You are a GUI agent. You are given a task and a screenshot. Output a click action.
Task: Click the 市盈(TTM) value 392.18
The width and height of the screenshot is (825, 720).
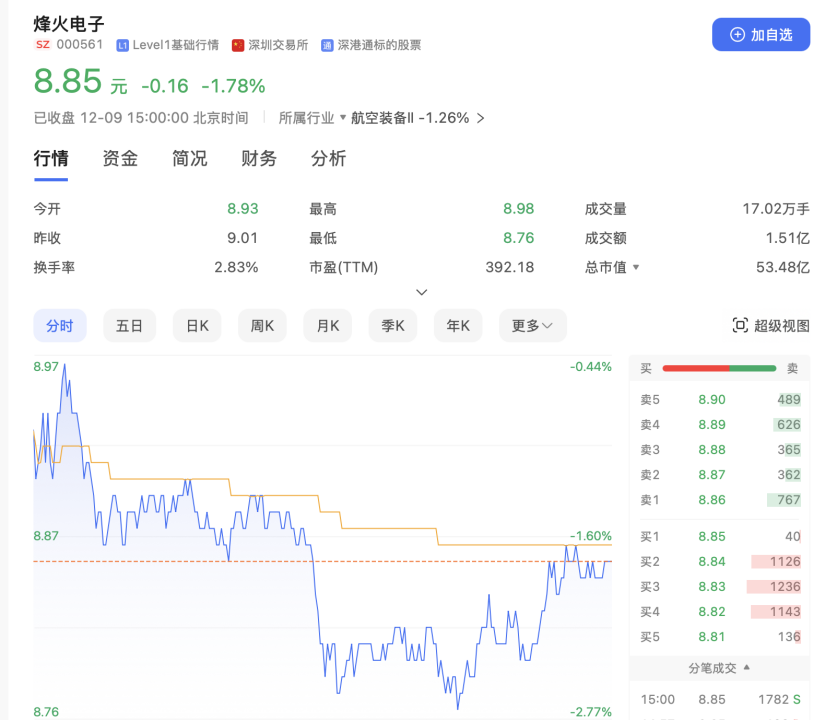click(509, 267)
